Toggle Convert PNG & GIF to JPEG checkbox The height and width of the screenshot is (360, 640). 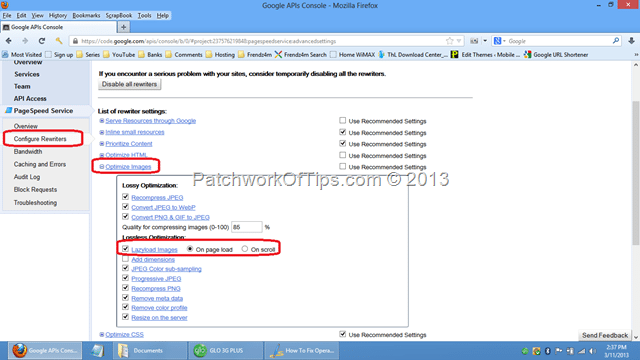click(x=125, y=216)
